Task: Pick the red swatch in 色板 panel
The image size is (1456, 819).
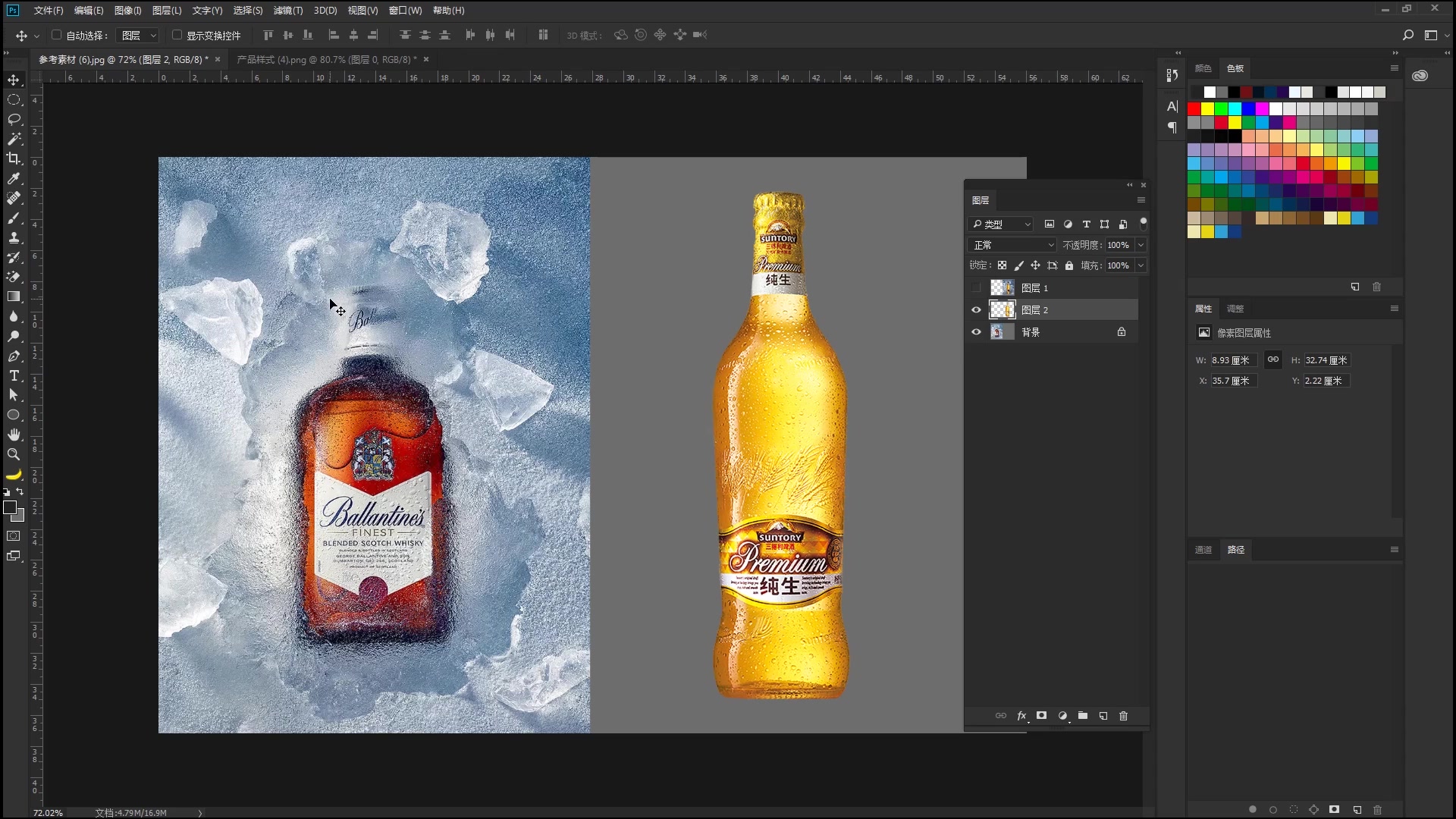Action: [1194, 109]
